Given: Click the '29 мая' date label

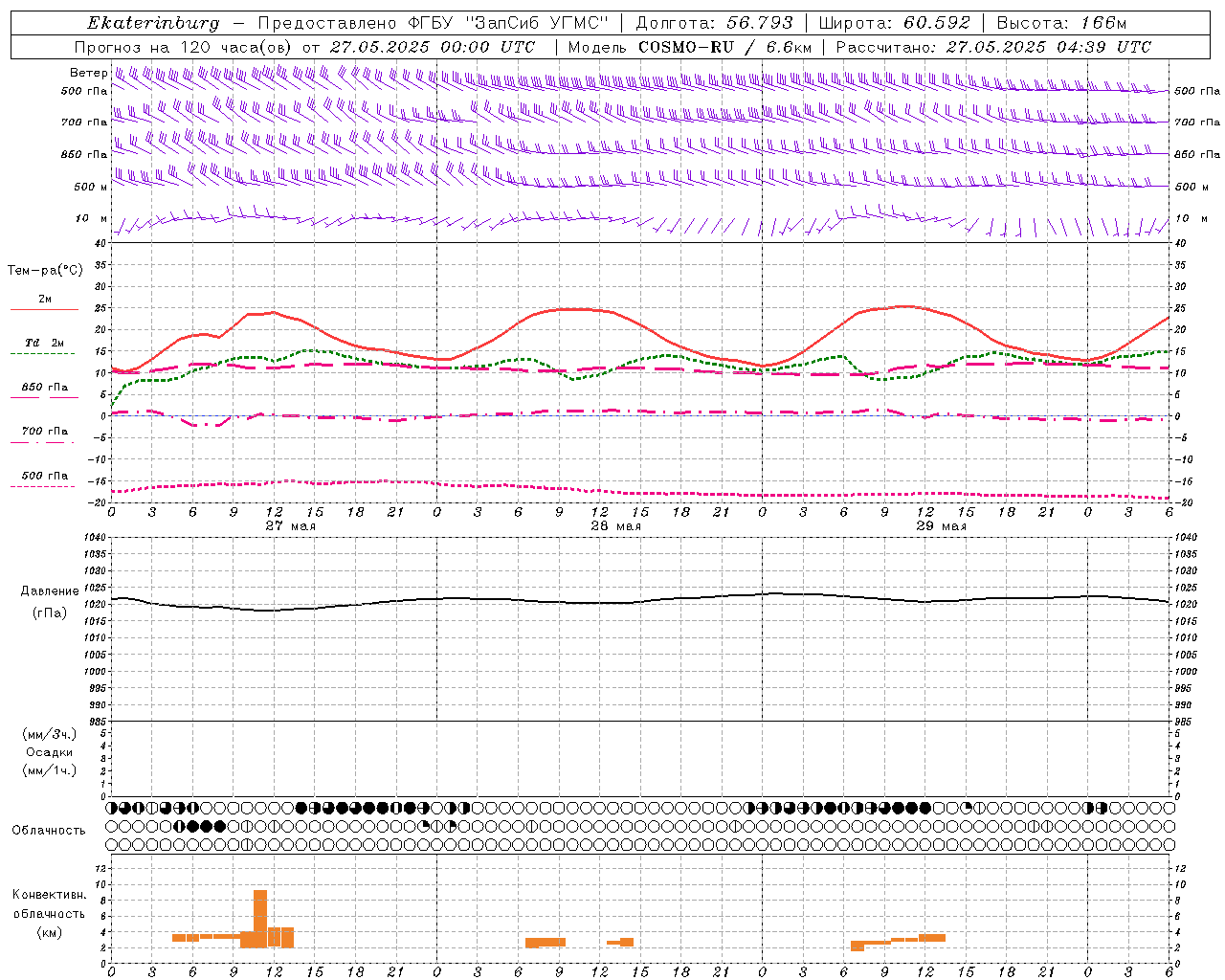Looking at the screenshot, I should click(942, 526).
